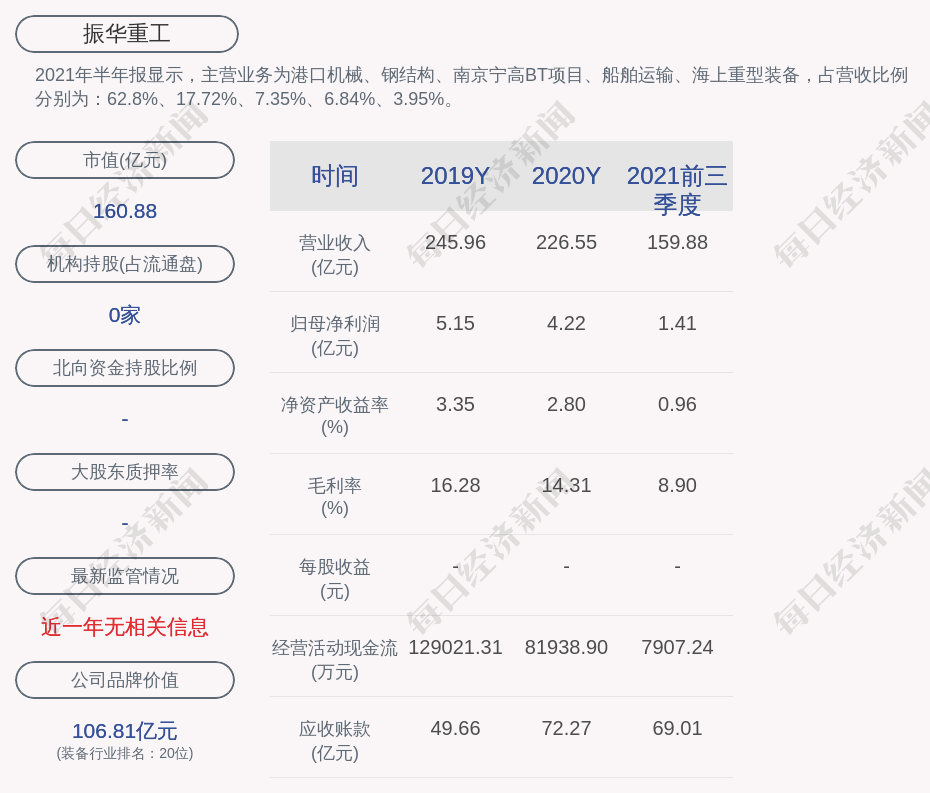Click revenue value 159.88
Image resolution: width=930 pixels, height=793 pixels.
point(677,242)
